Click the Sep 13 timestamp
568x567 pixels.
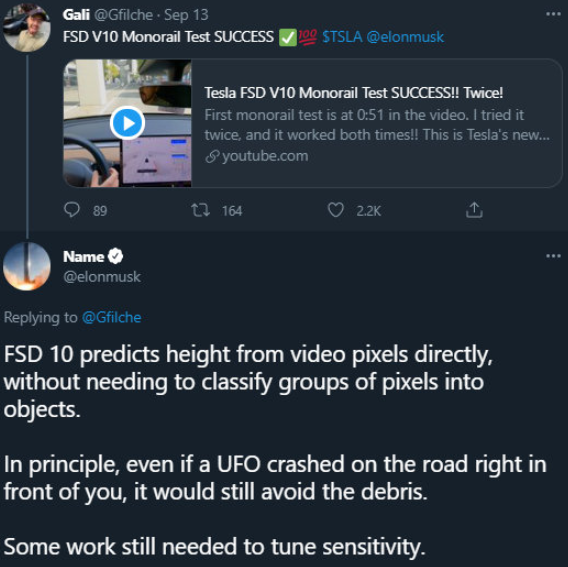(186, 15)
